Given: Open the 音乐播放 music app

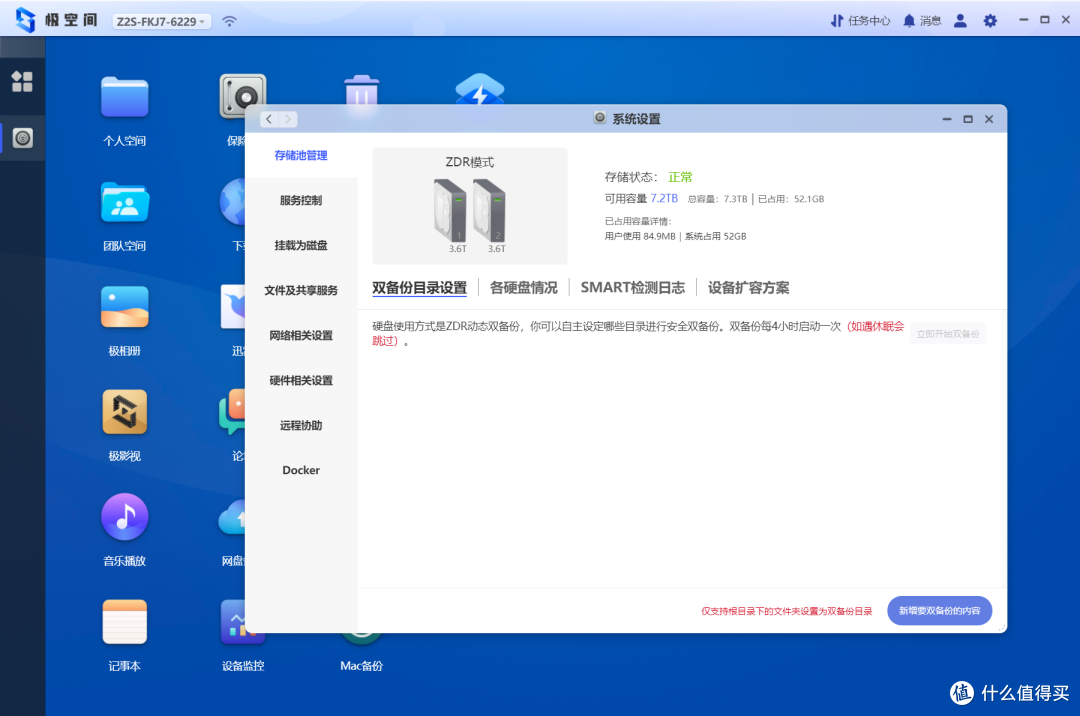Looking at the screenshot, I should [124, 516].
